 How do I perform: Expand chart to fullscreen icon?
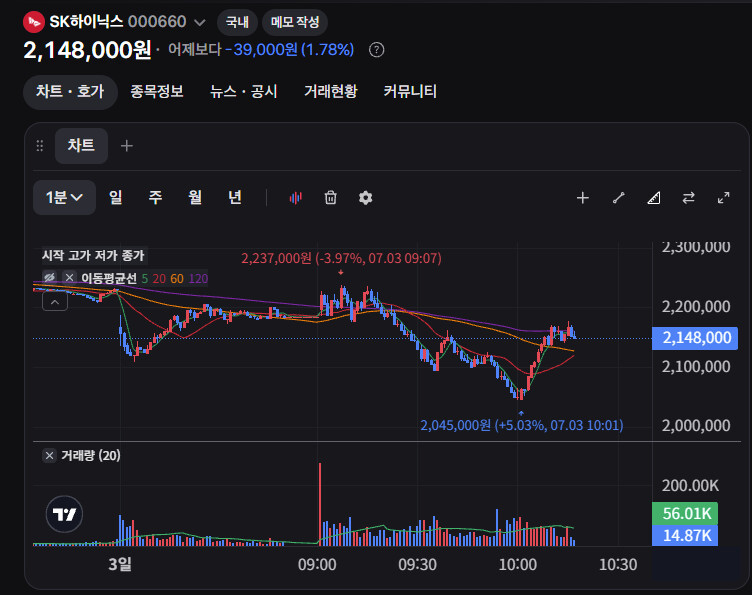(724, 198)
